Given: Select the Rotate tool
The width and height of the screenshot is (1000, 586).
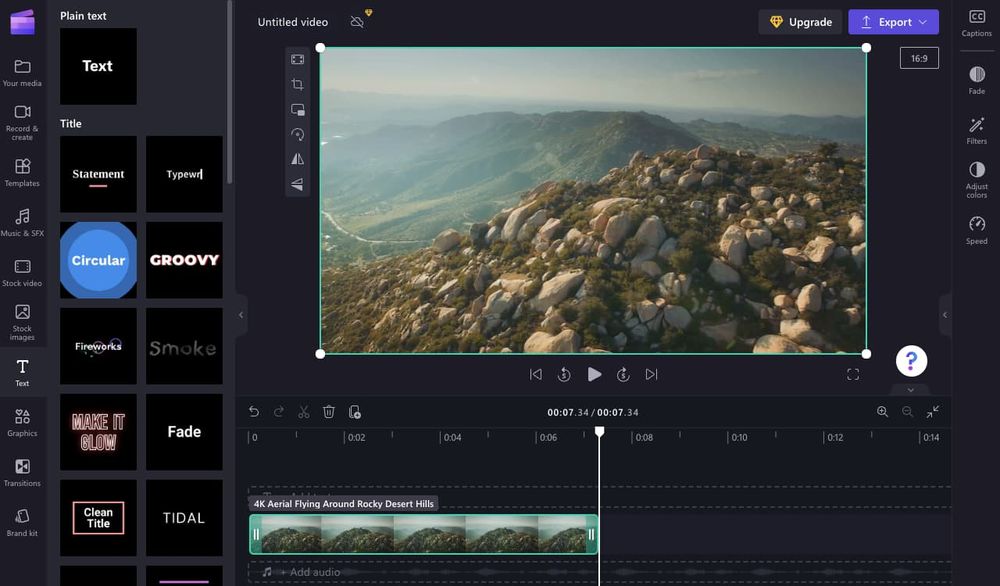Looking at the screenshot, I should point(297,134).
